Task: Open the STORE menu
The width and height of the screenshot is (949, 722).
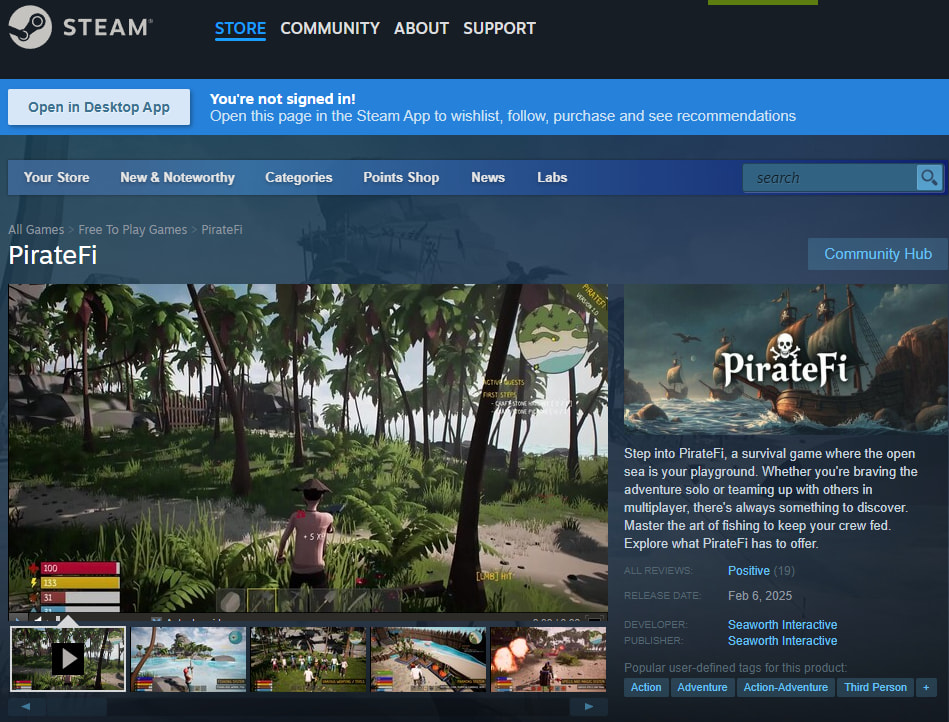Action: [240, 28]
